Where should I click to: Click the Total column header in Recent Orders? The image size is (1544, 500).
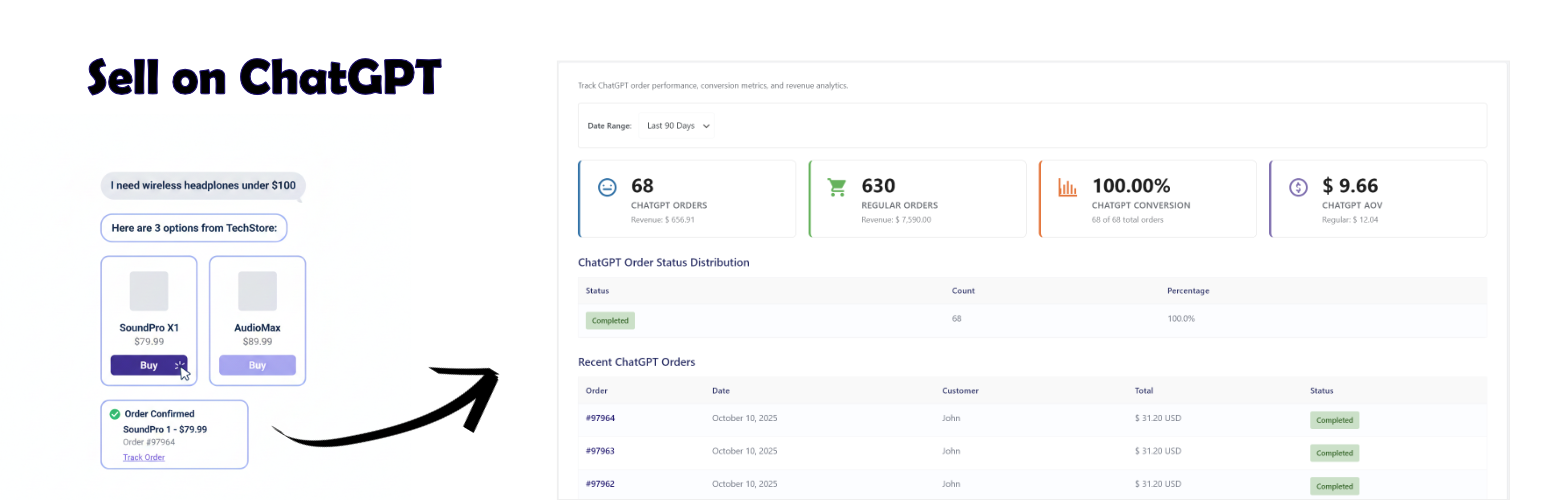[1143, 391]
